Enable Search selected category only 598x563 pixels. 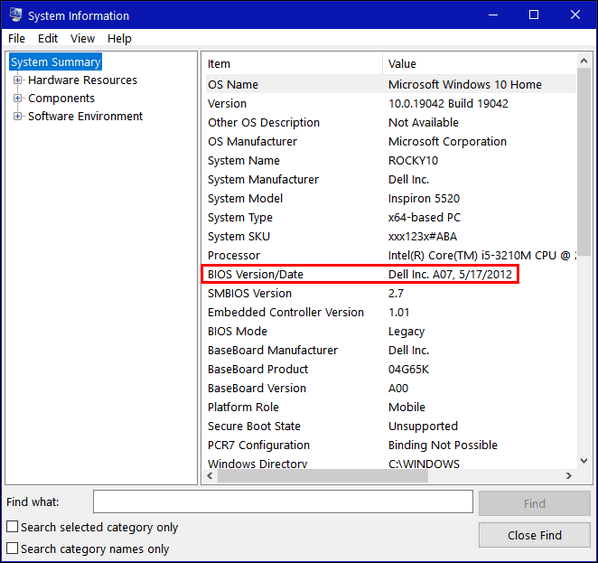[12, 527]
